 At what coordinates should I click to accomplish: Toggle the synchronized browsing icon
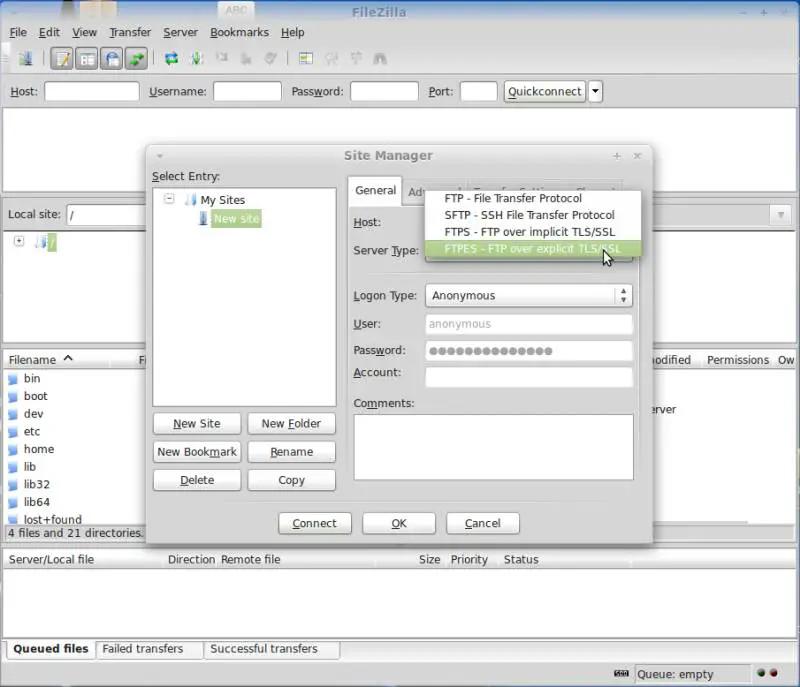(356, 58)
